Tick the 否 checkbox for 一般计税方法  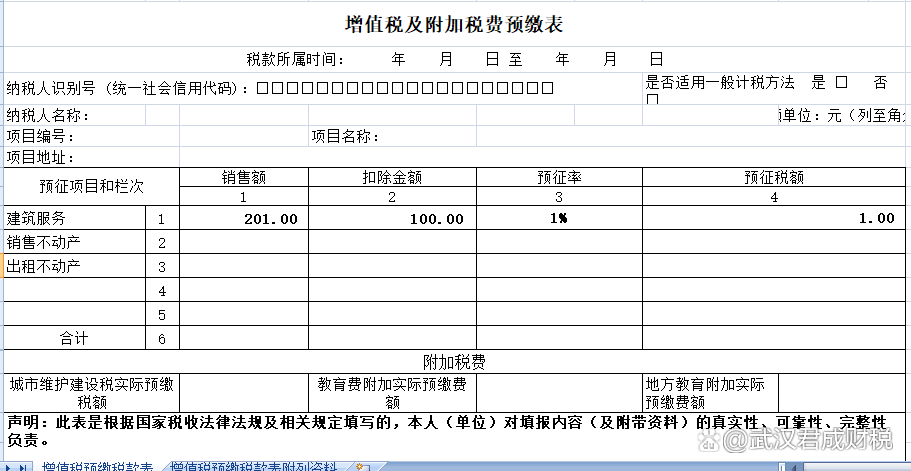click(x=653, y=99)
